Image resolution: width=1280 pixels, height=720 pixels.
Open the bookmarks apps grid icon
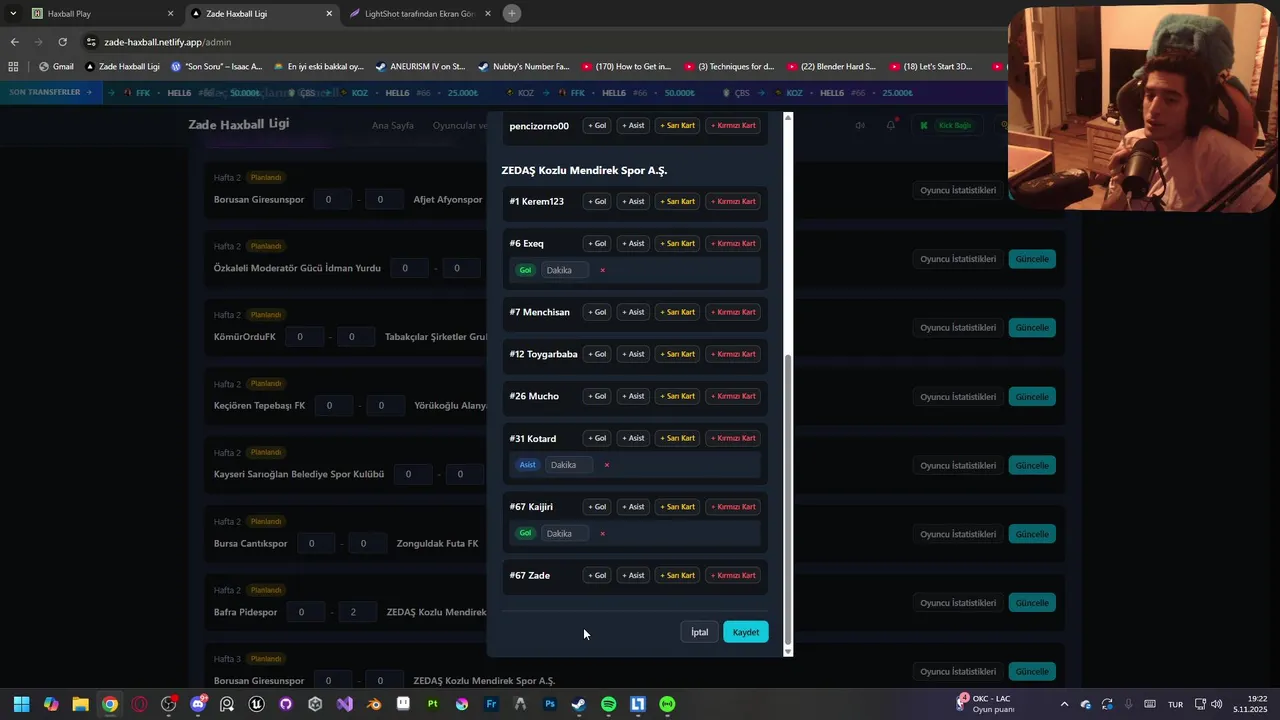(13, 67)
